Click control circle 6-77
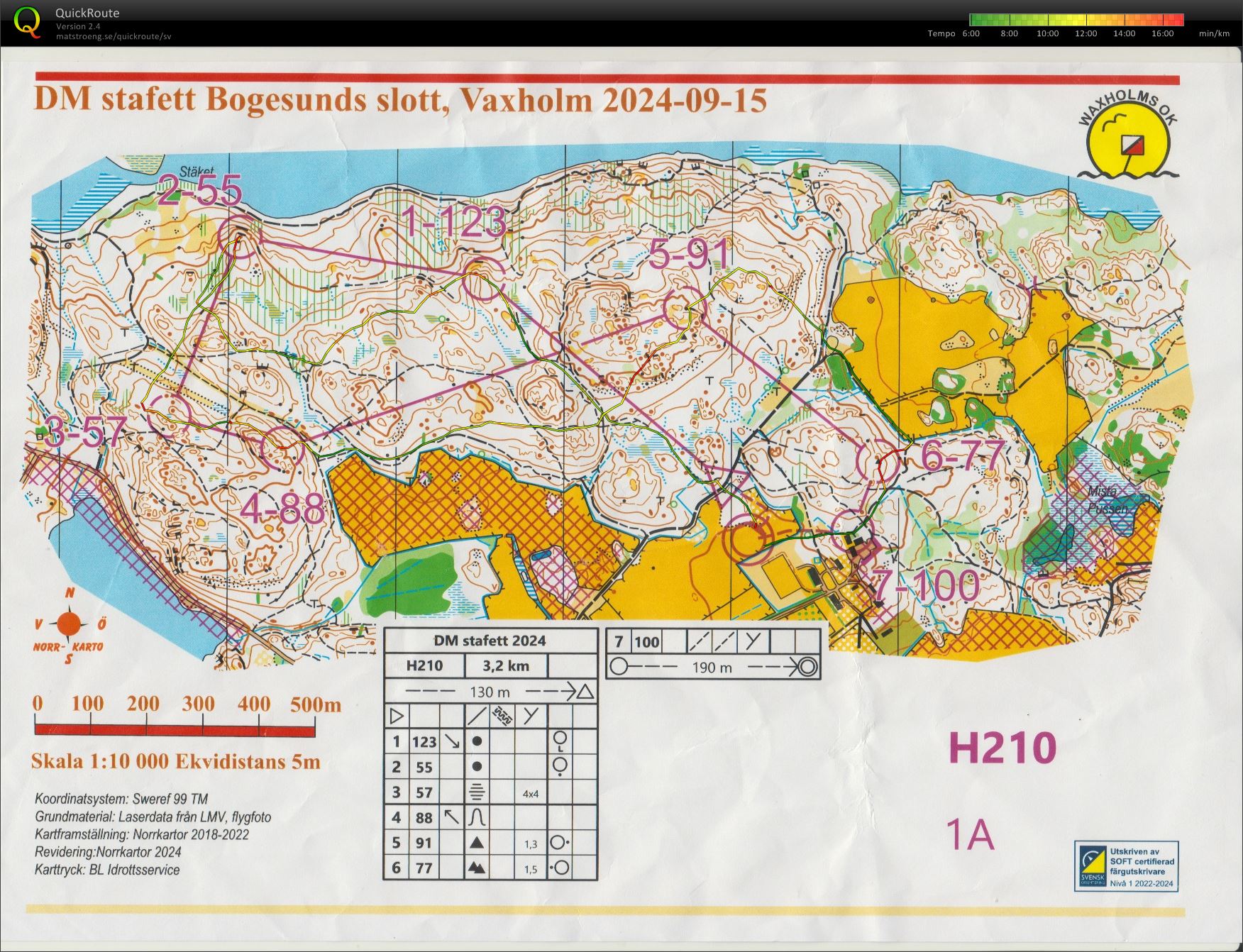Screen dimensions: 1243x952 click(879, 461)
